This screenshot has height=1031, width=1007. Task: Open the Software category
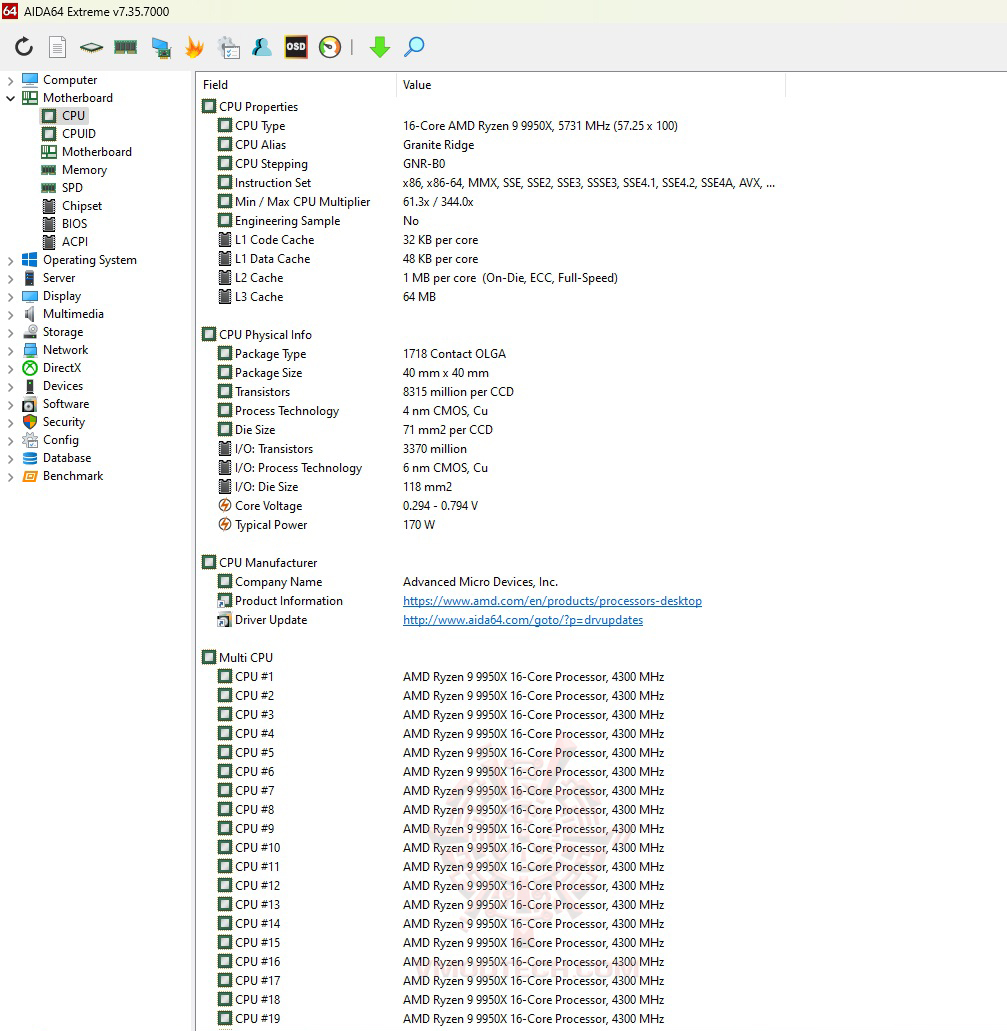[x=66, y=404]
